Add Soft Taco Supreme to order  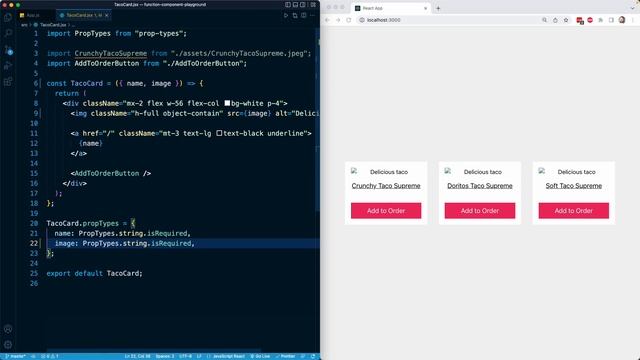point(573,211)
